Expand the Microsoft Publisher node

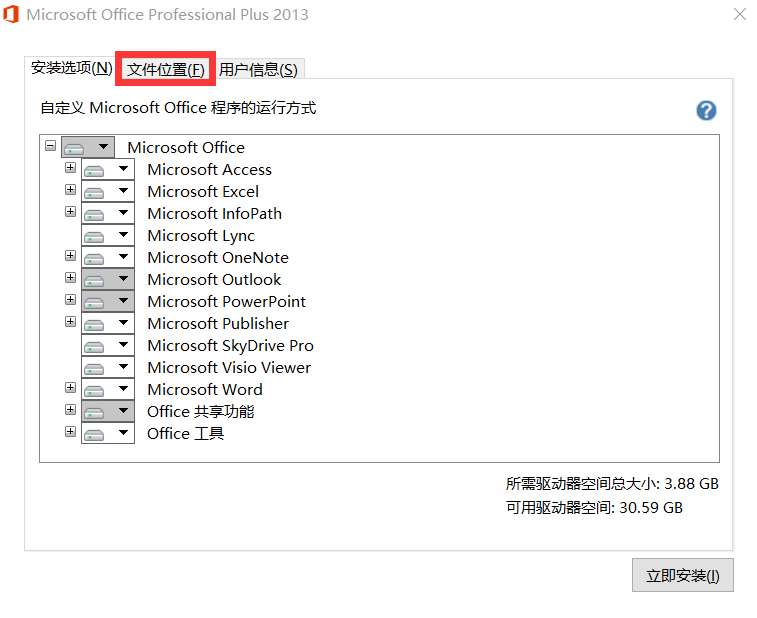tap(70, 321)
